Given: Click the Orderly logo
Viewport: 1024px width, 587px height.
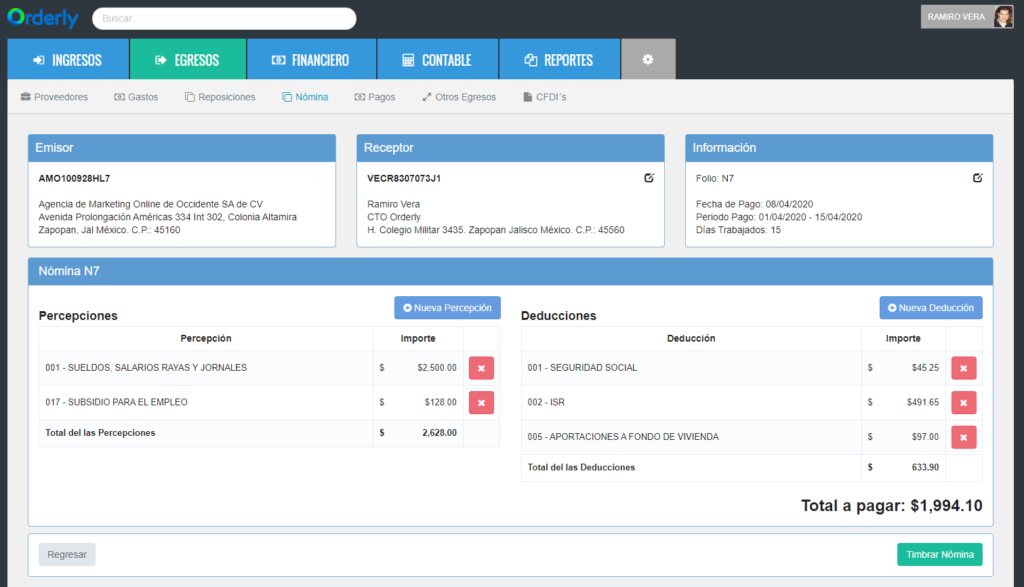Looking at the screenshot, I should click(x=43, y=18).
